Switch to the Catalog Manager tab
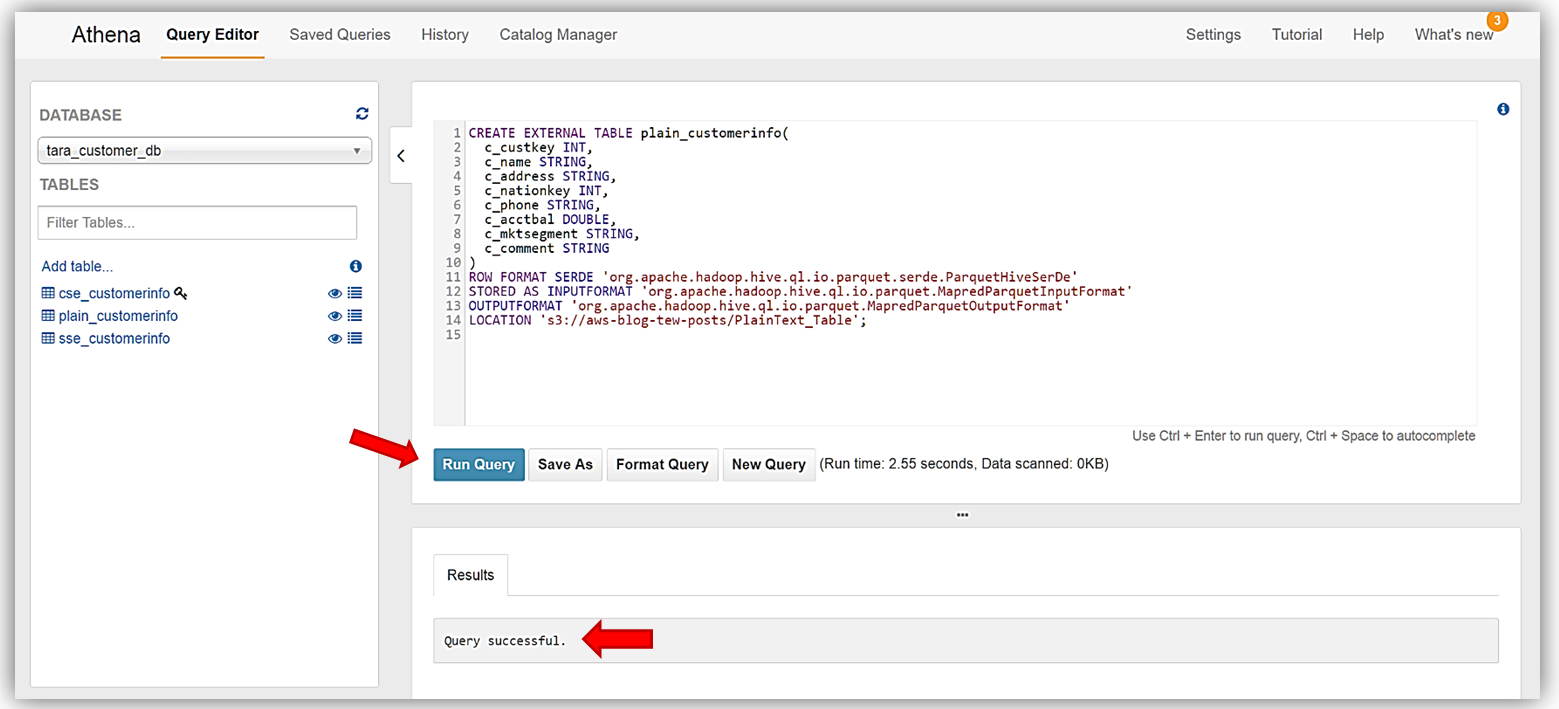Viewport: 1559px width, 709px height. tap(558, 35)
